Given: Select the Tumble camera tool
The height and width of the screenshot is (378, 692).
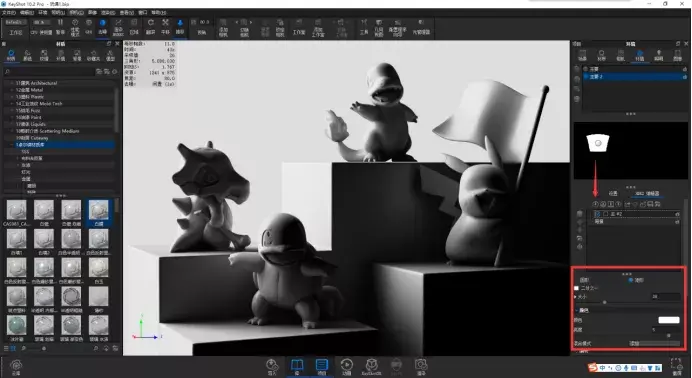Looking at the screenshot, I should [x=150, y=27].
